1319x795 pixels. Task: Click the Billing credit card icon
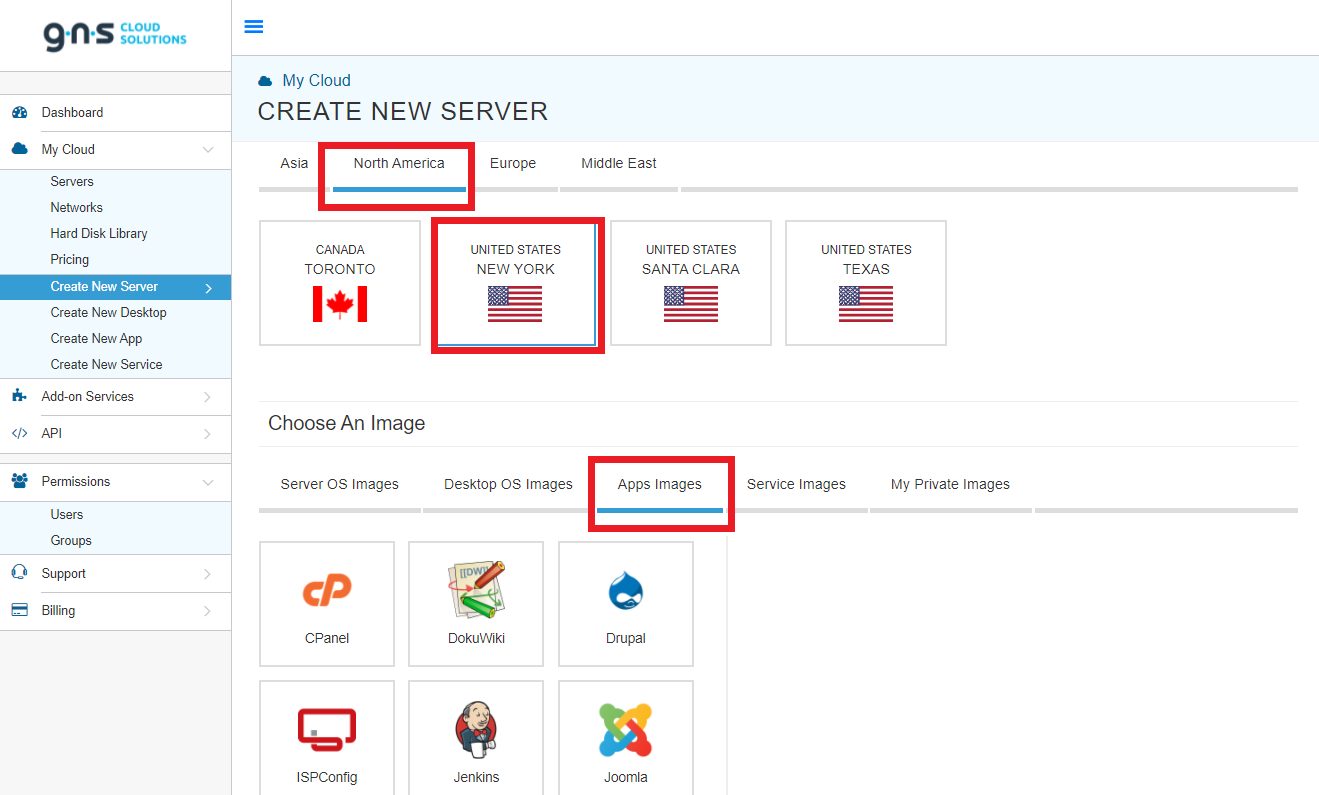coord(19,611)
